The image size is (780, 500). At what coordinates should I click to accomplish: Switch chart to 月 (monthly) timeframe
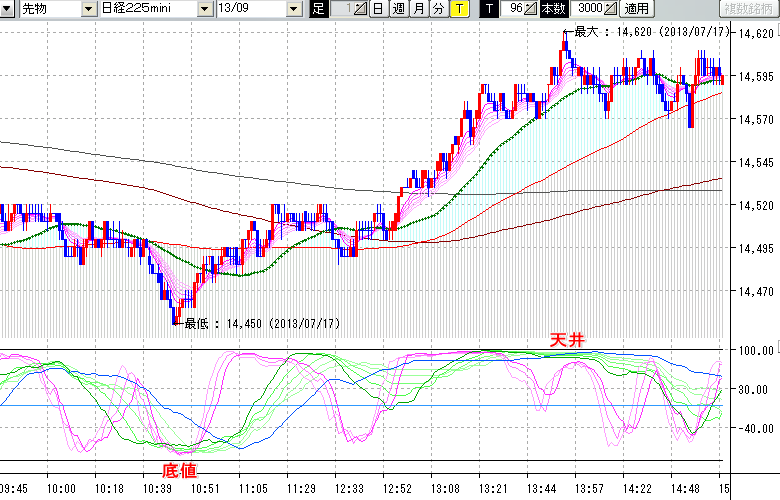pyautogui.click(x=418, y=9)
